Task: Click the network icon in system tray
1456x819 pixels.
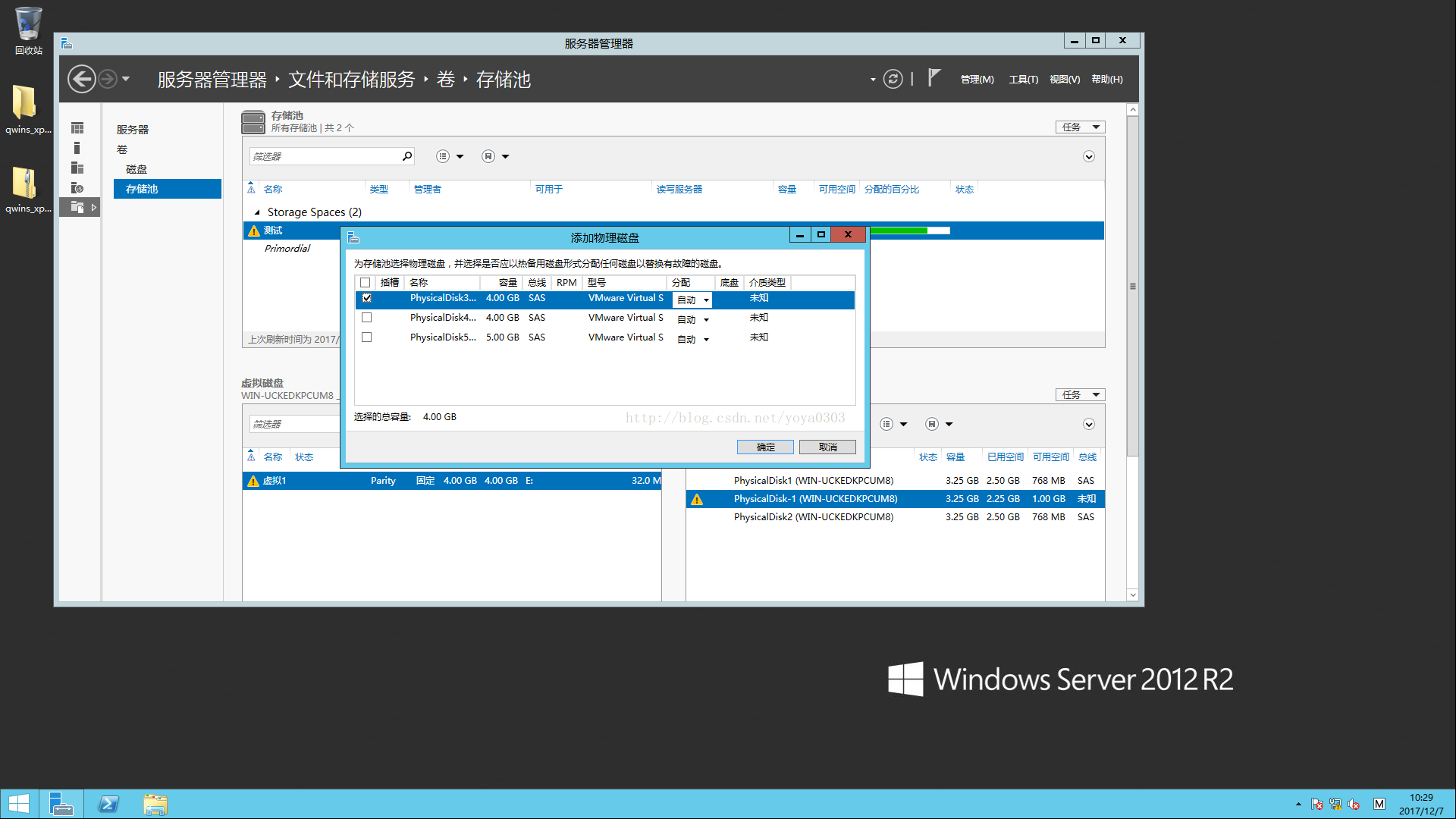Action: coord(1335,804)
